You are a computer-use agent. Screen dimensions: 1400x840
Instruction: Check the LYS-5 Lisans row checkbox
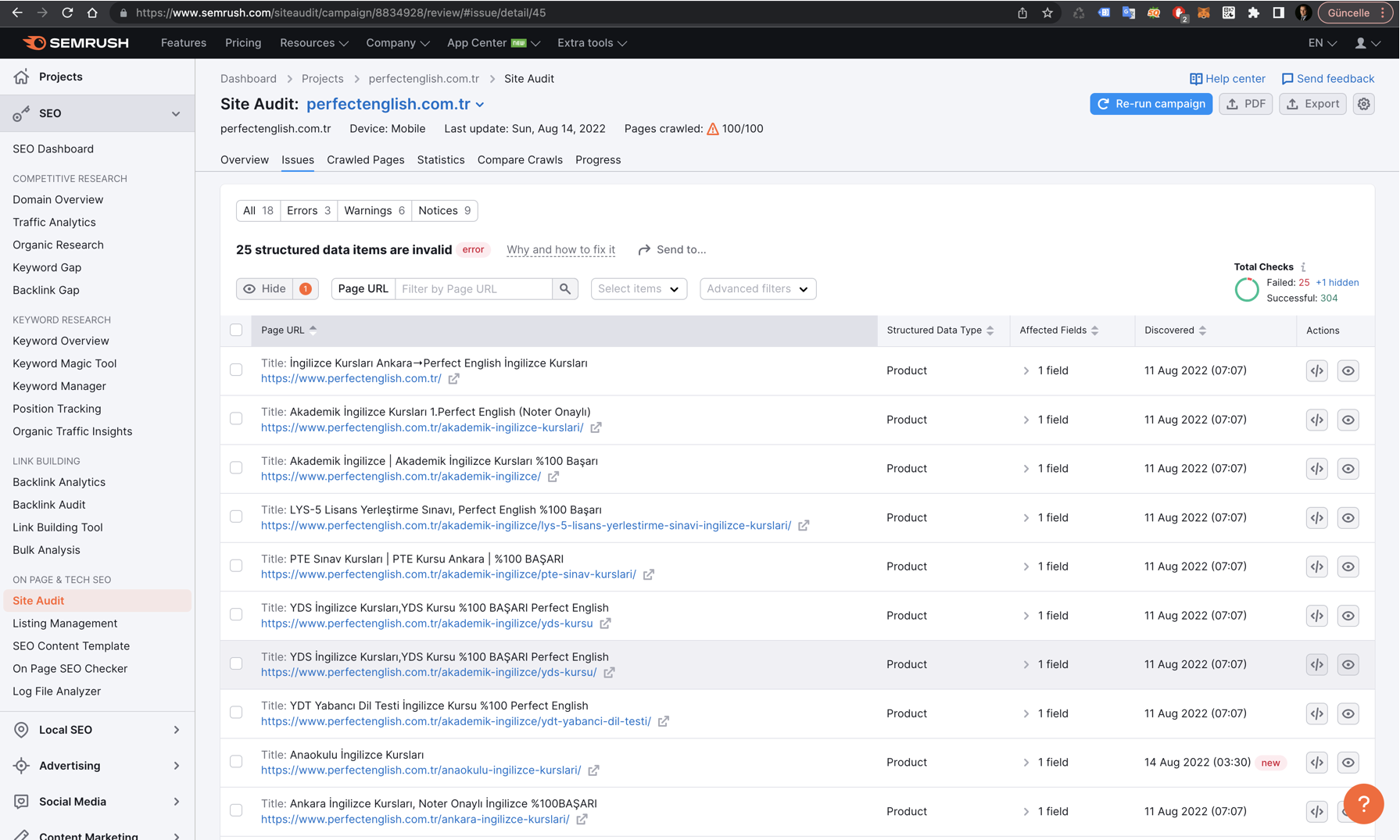pos(236,517)
